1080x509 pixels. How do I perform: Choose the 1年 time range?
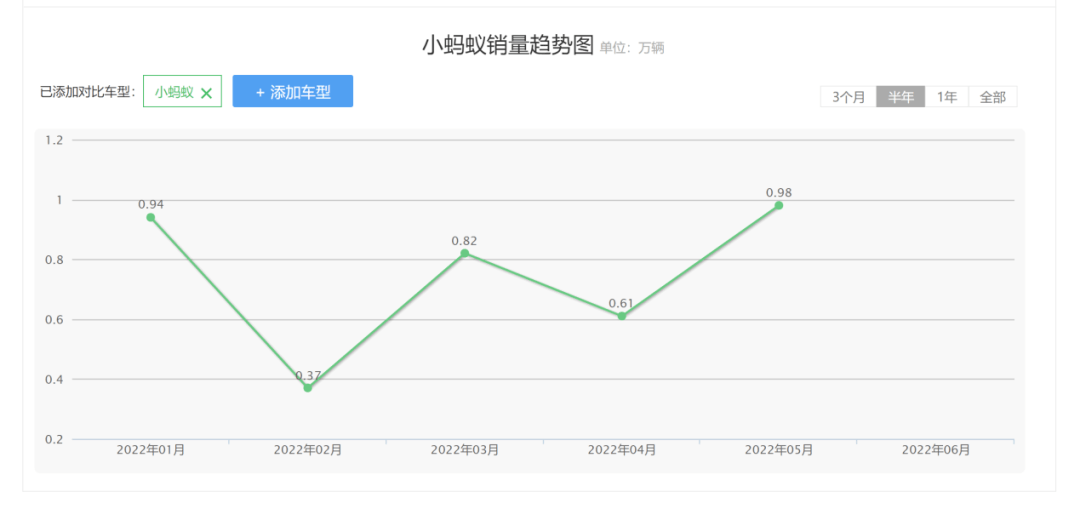coord(946,97)
